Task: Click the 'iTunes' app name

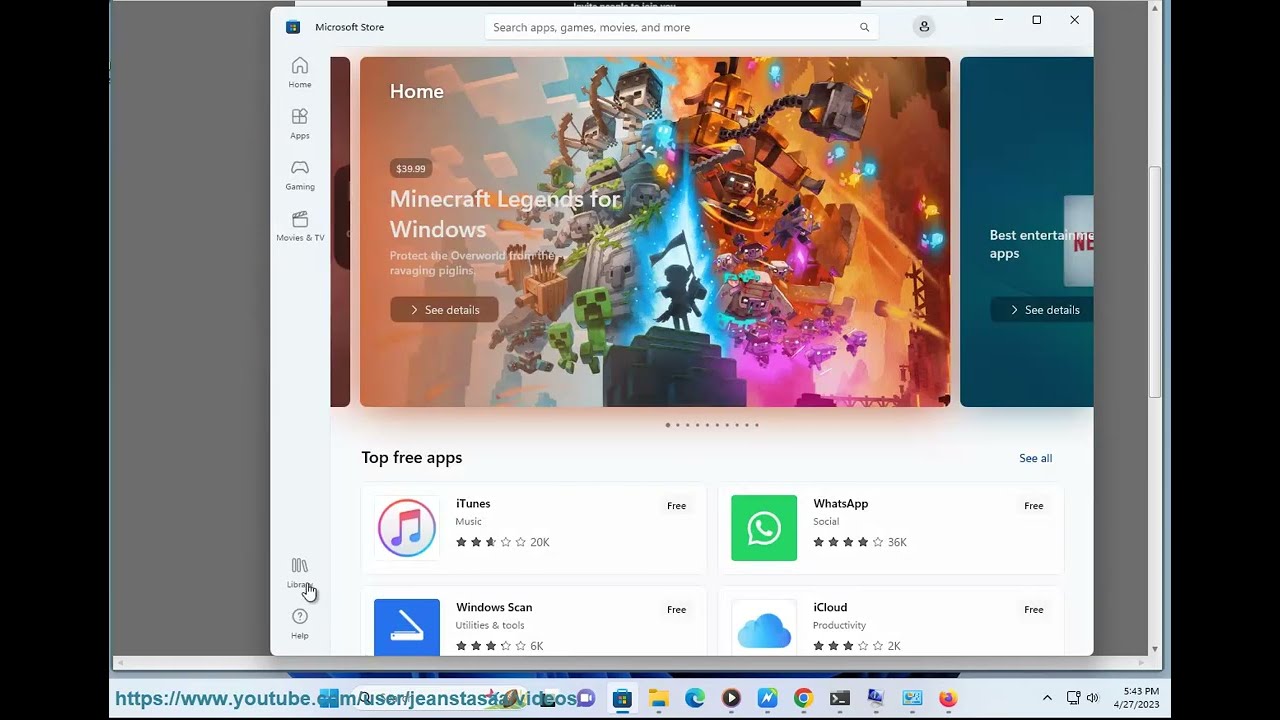Action: pos(473,503)
